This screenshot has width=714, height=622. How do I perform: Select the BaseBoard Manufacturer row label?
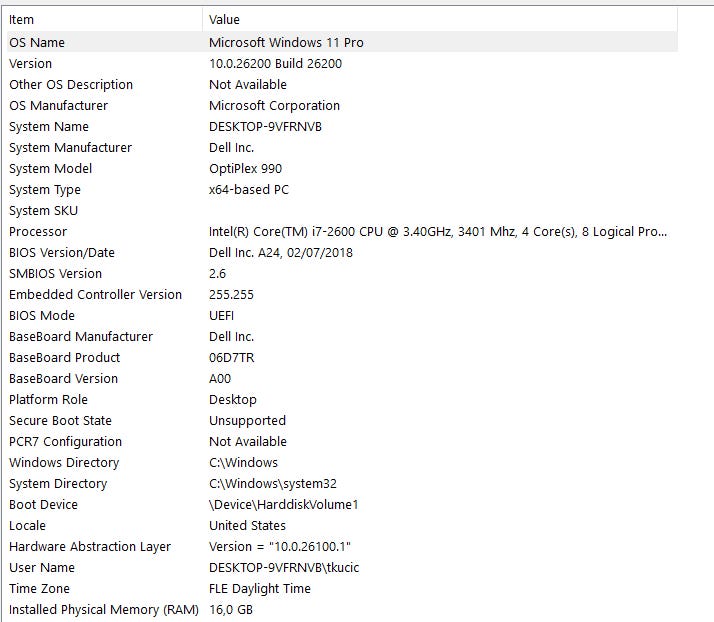point(81,336)
